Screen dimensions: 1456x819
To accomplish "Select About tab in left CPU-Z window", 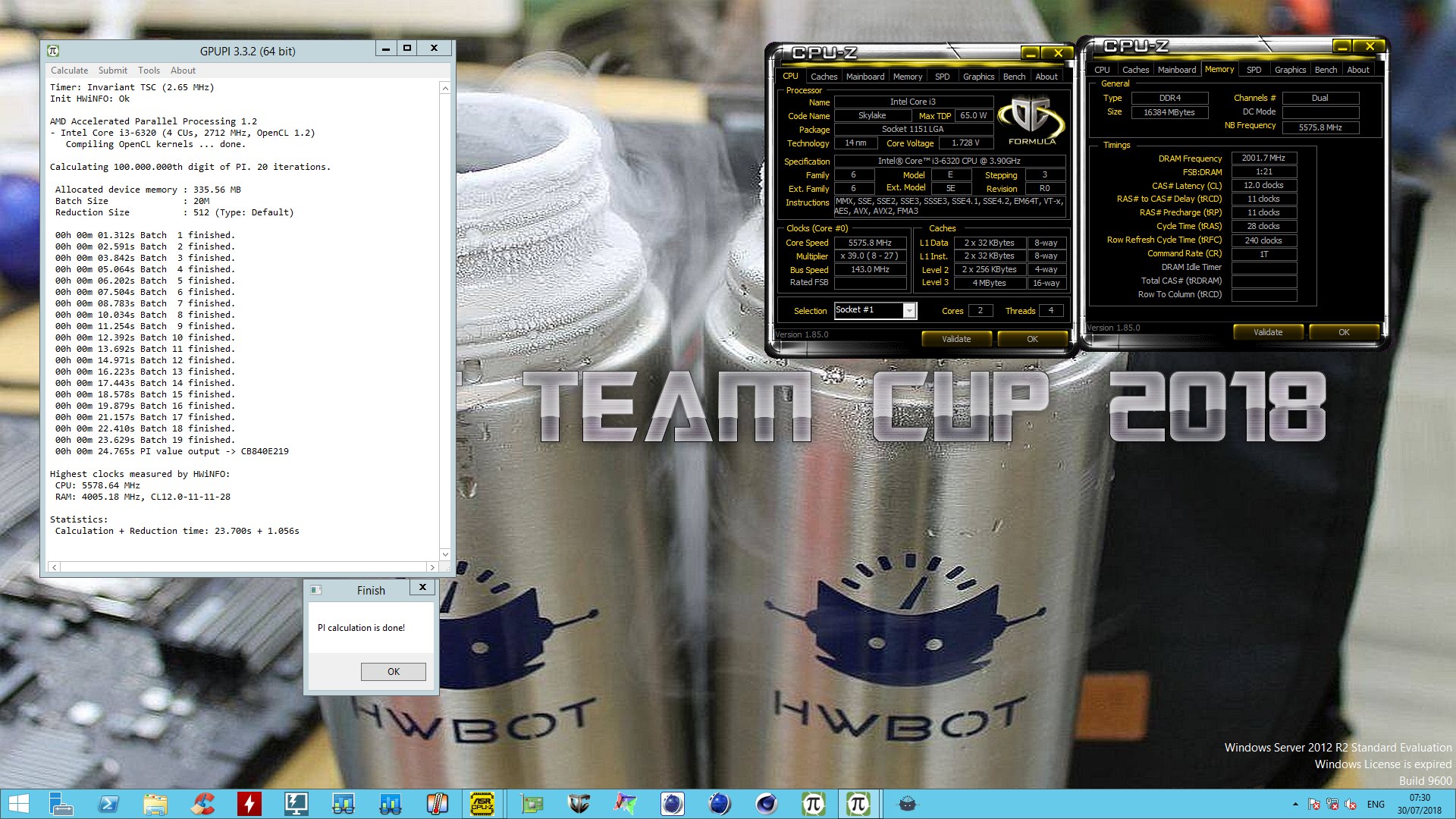I will pyautogui.click(x=1046, y=77).
